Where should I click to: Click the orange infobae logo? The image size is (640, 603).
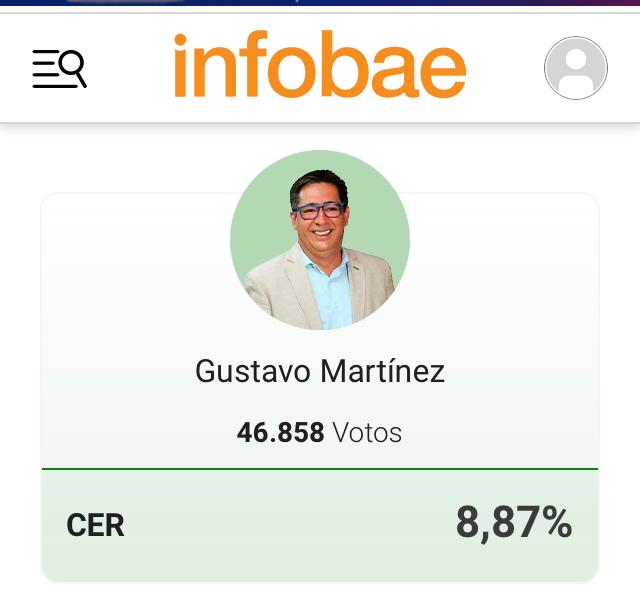tap(320, 67)
